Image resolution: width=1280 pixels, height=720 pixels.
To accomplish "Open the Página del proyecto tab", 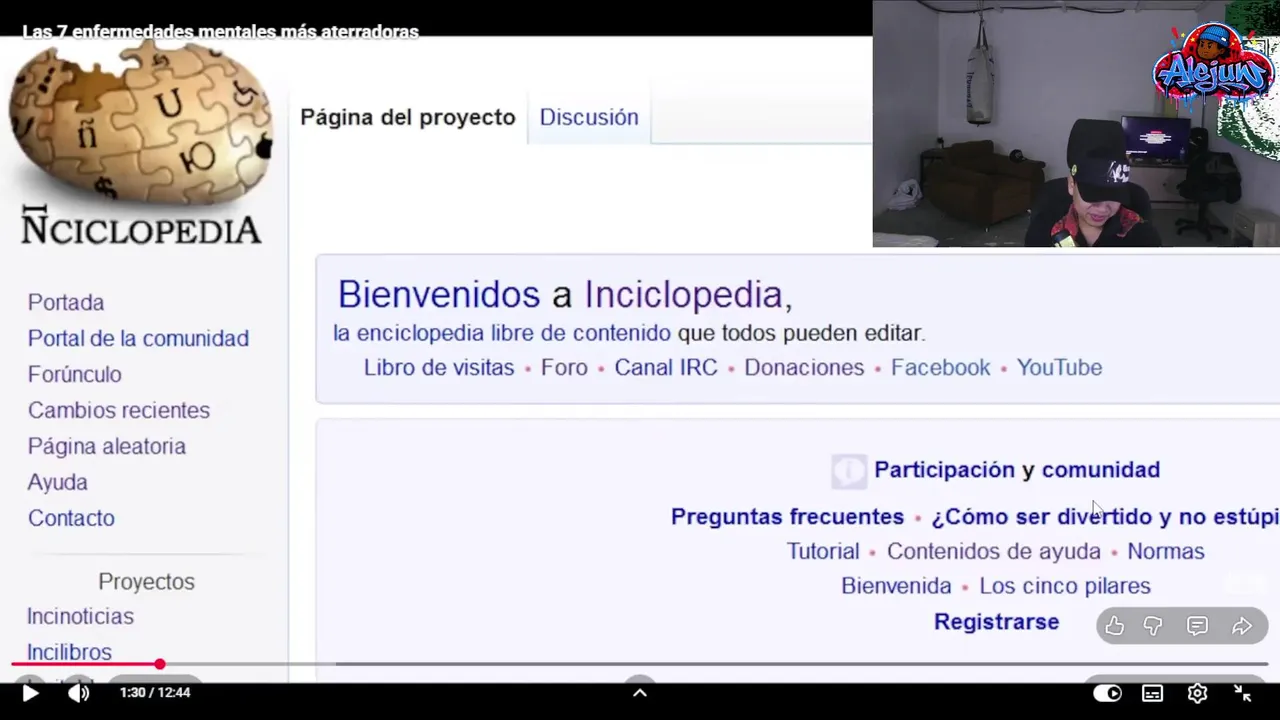I will tap(408, 117).
